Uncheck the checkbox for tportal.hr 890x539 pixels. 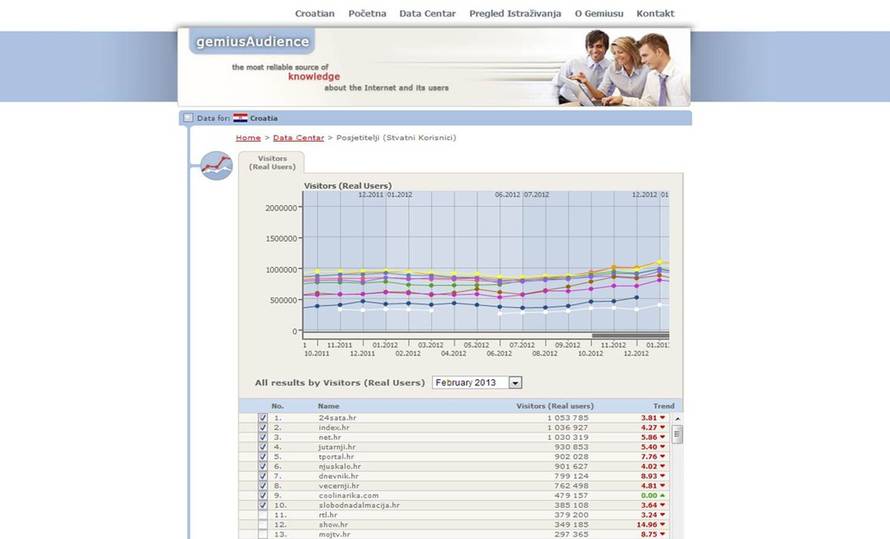263,456
